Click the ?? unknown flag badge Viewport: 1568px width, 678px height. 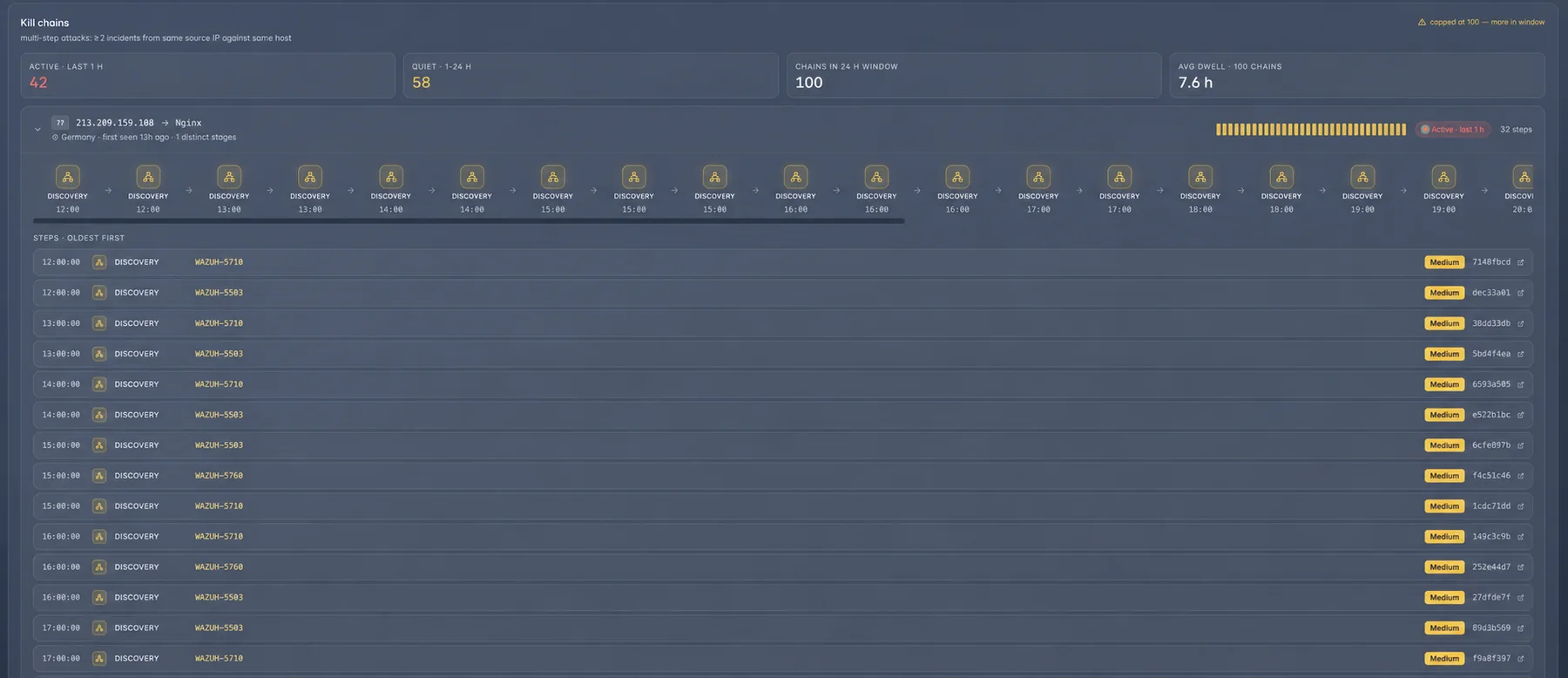(x=60, y=123)
